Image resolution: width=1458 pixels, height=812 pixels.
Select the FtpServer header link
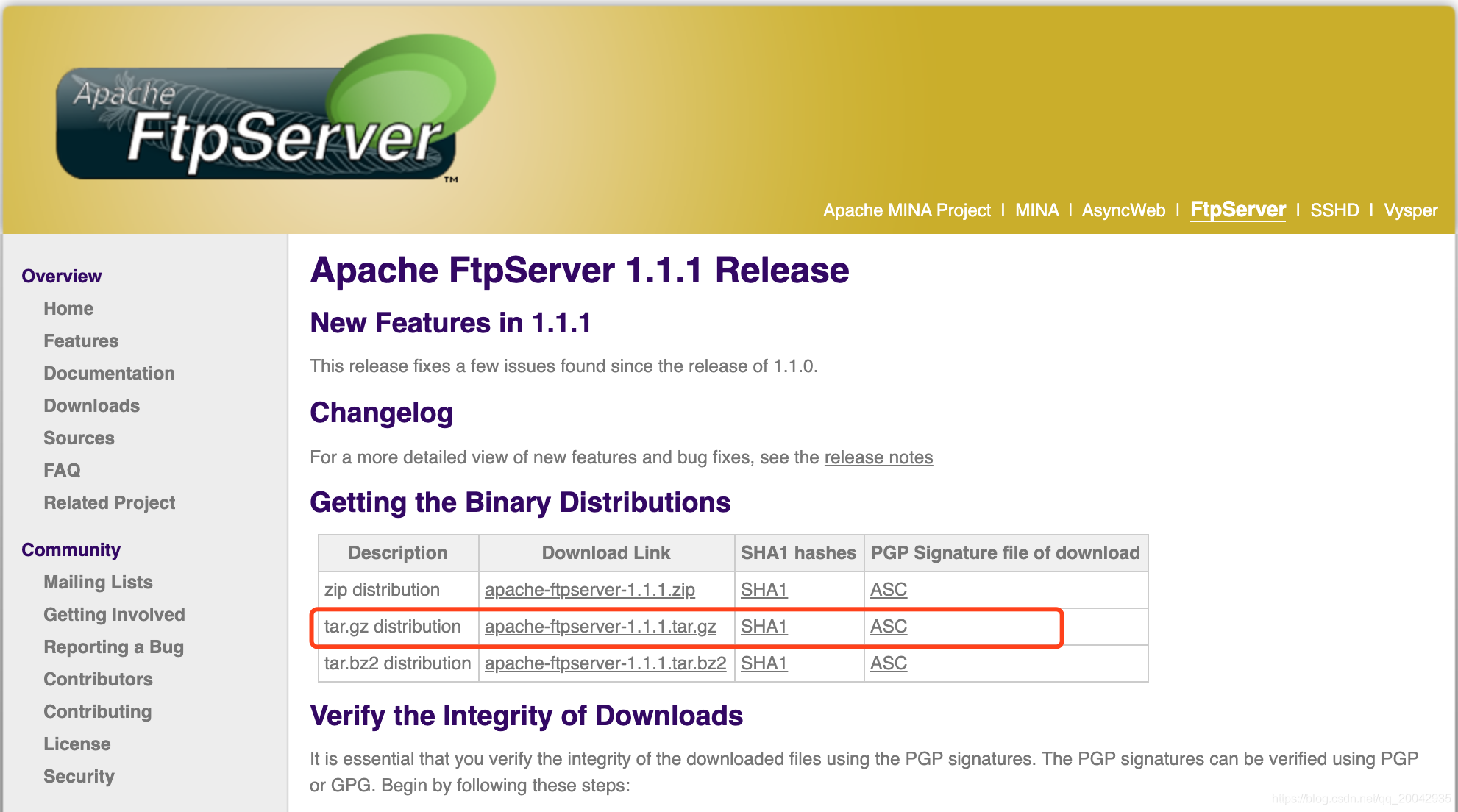(1238, 210)
